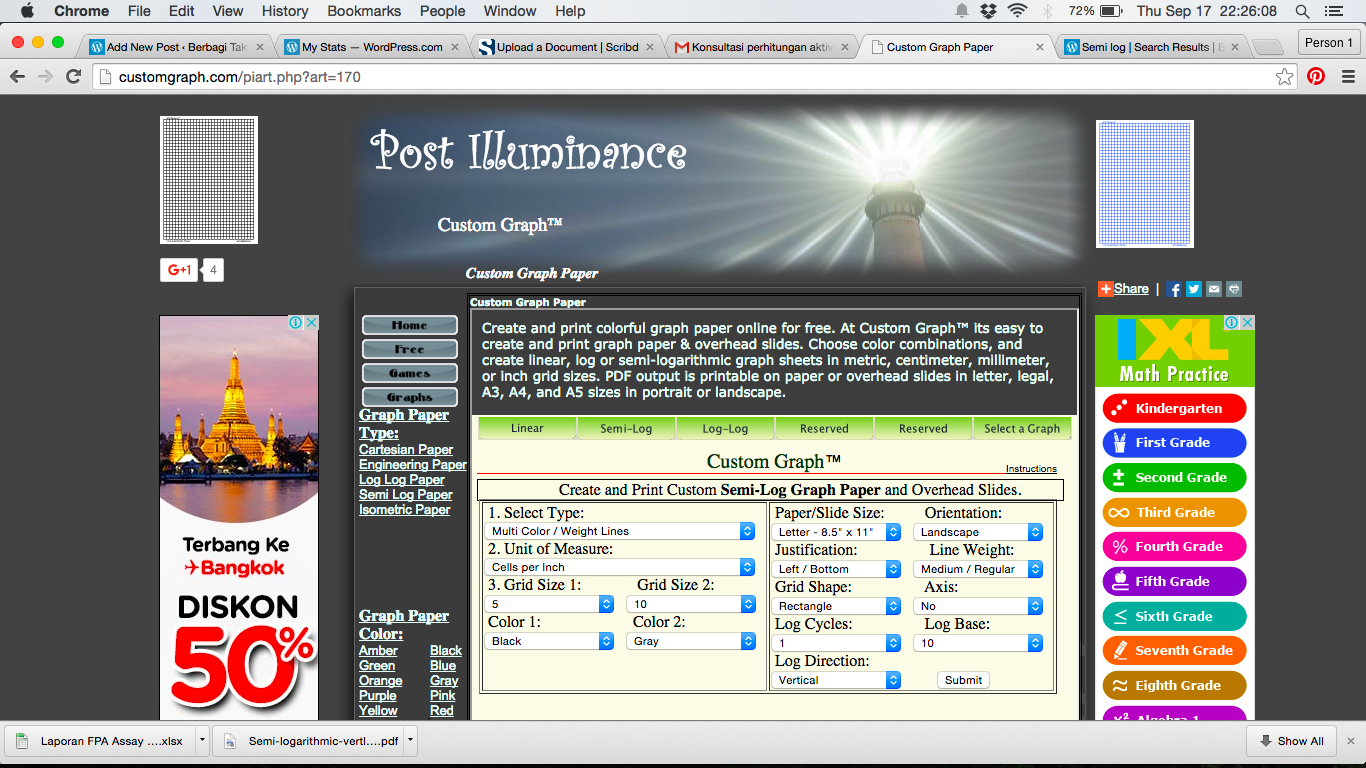Open the Color 2 Gray dropdown
Viewport: 1366px width, 768px height.
691,641
